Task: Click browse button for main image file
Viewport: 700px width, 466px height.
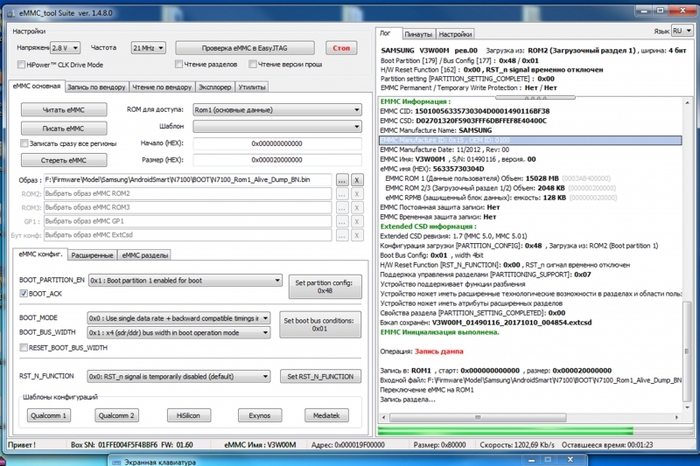Action: 342,179
